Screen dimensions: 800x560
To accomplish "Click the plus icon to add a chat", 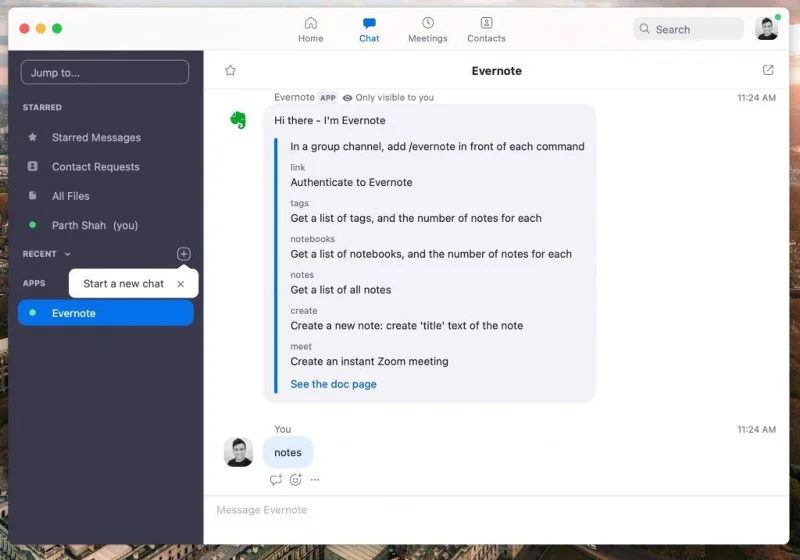I will pyautogui.click(x=184, y=254).
